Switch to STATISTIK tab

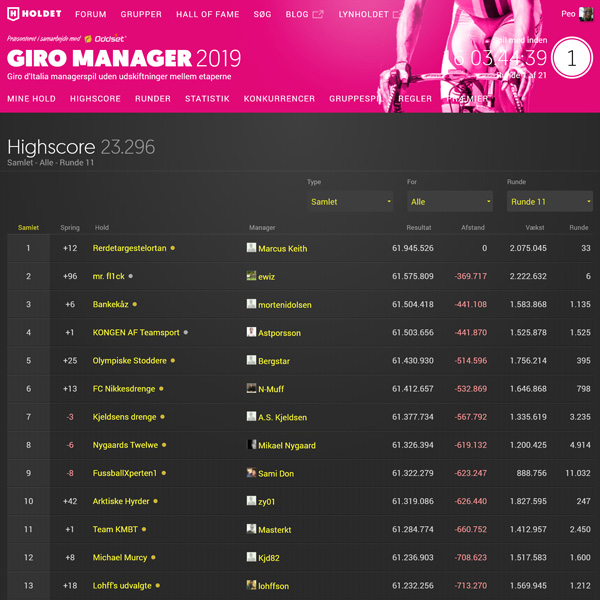pos(207,99)
